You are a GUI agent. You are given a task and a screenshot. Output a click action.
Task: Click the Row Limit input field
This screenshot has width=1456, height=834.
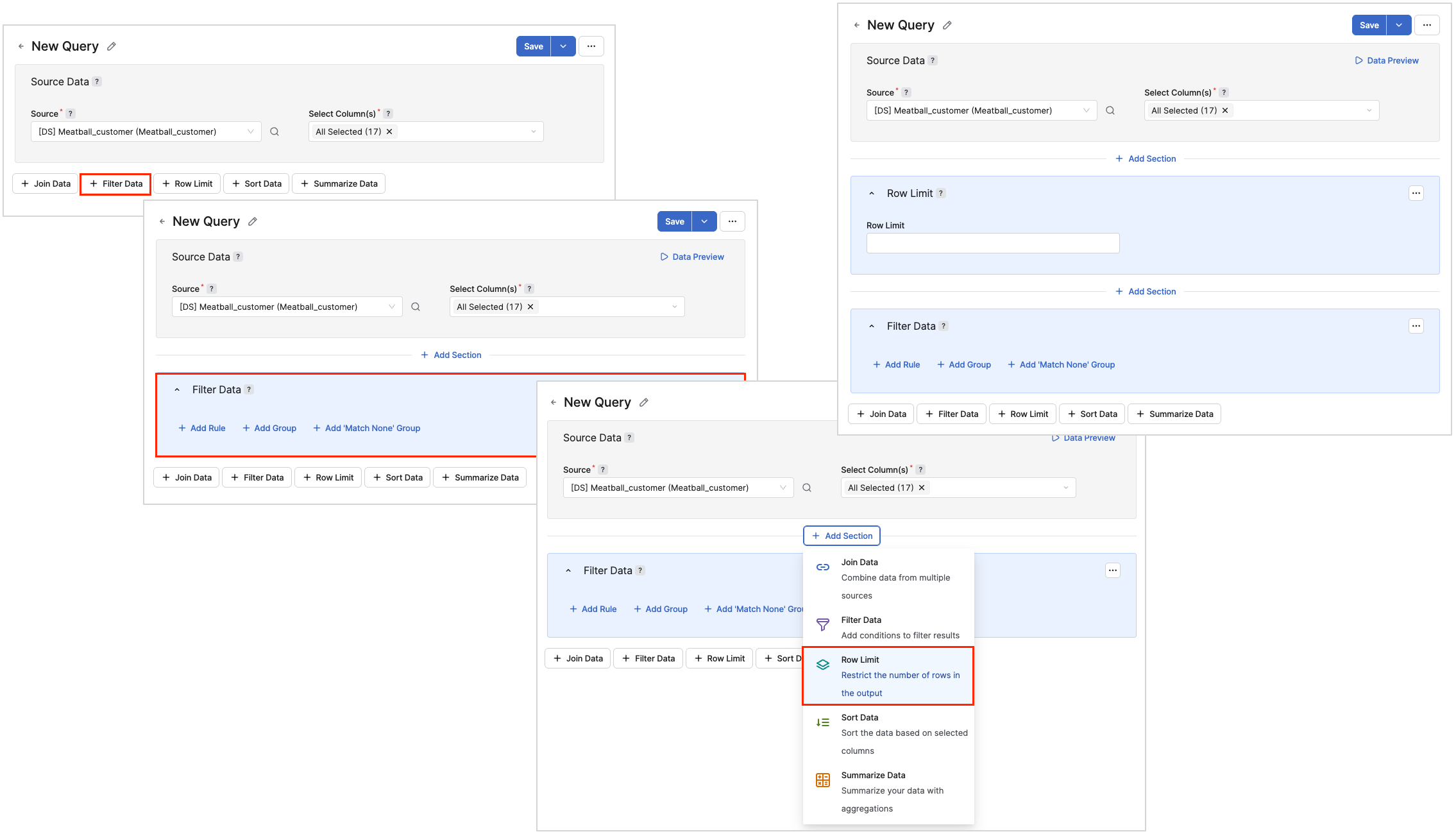(x=992, y=243)
